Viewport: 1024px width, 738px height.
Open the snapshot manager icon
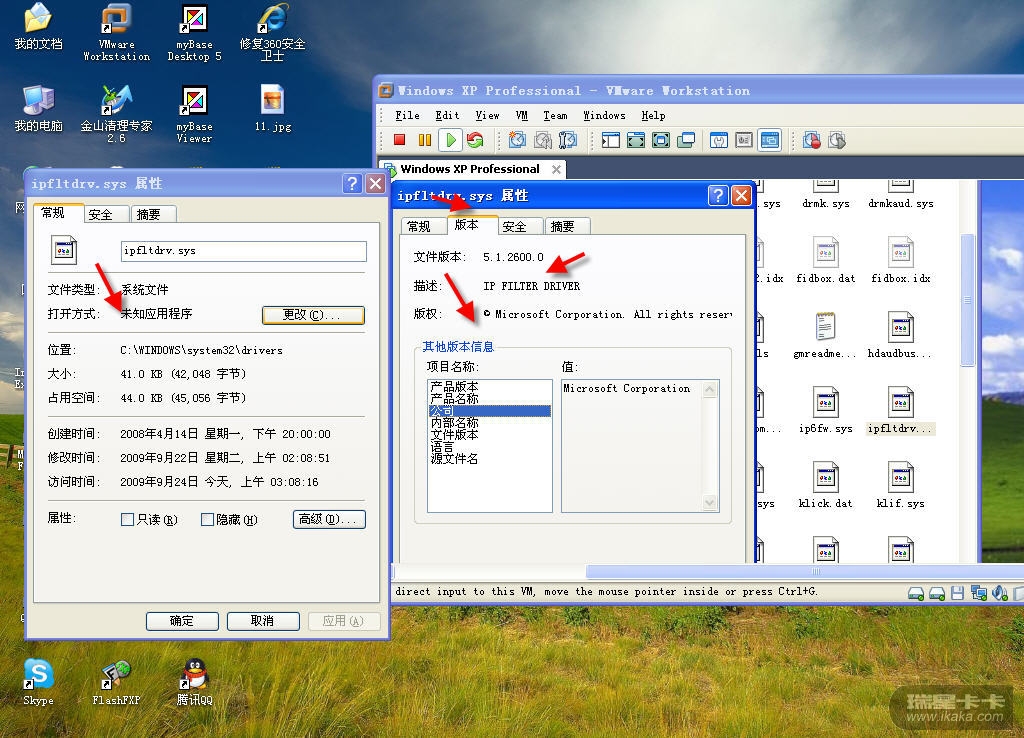tap(568, 140)
